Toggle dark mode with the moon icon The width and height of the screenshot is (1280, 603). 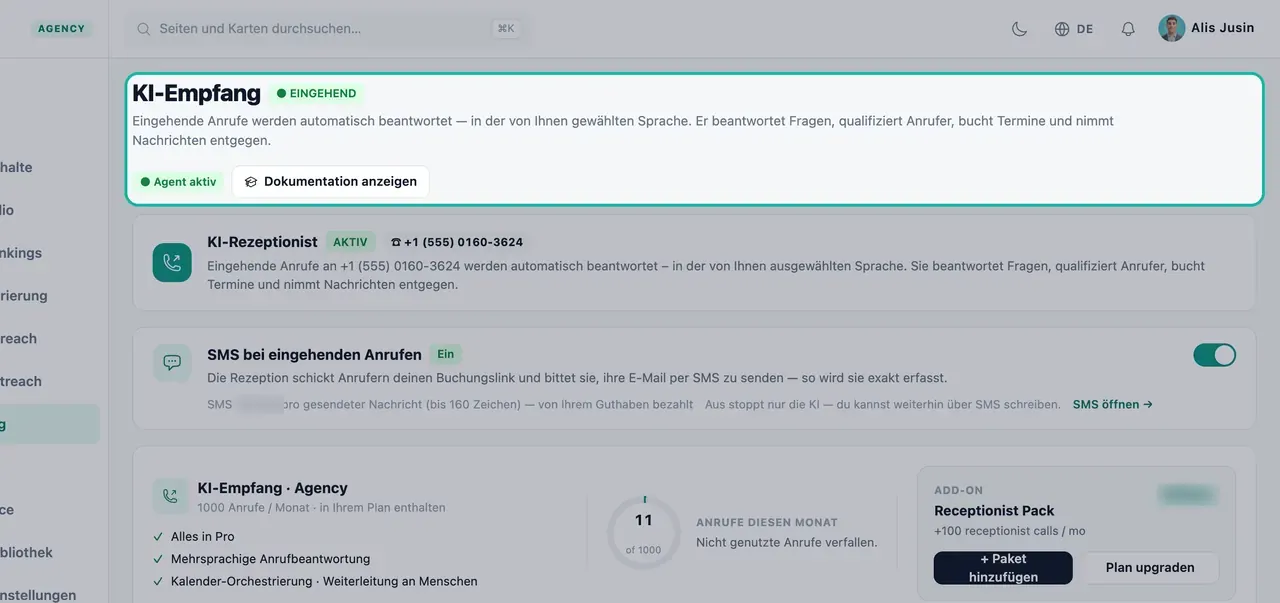[1019, 29]
